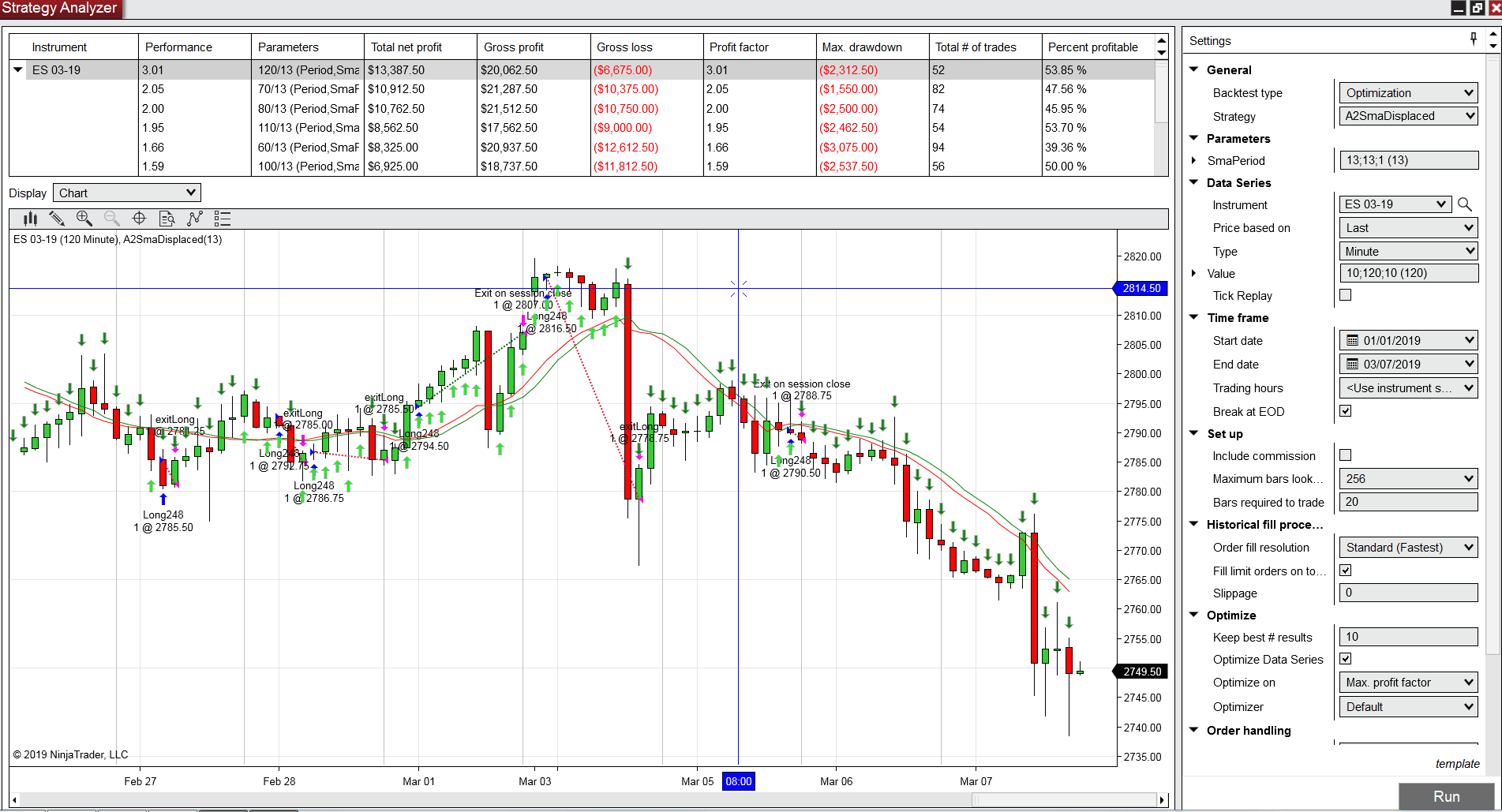Image resolution: width=1502 pixels, height=812 pixels.
Task: Click the results grid scroll-up arrow
Action: 1162,40
